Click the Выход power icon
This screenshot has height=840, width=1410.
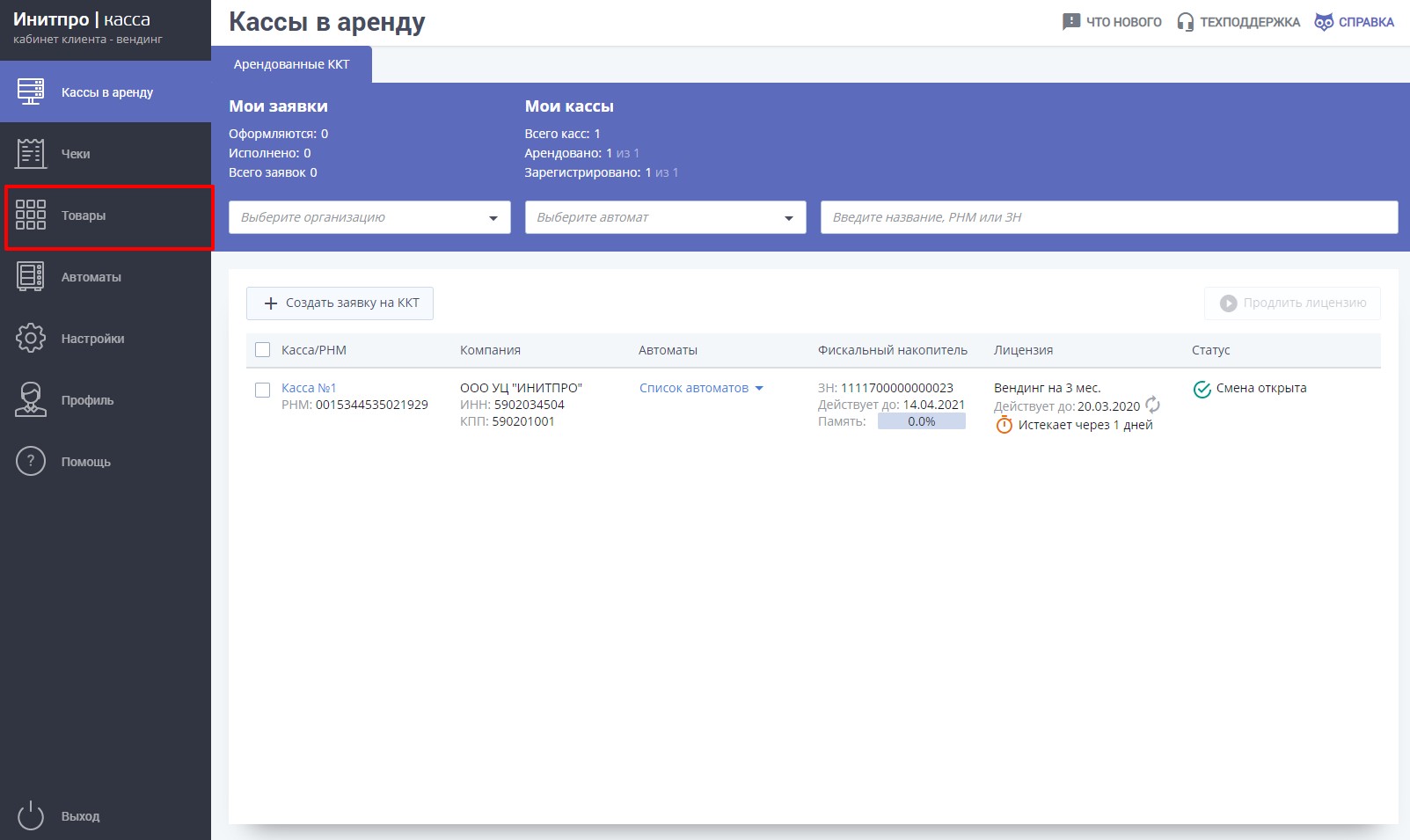point(31,815)
